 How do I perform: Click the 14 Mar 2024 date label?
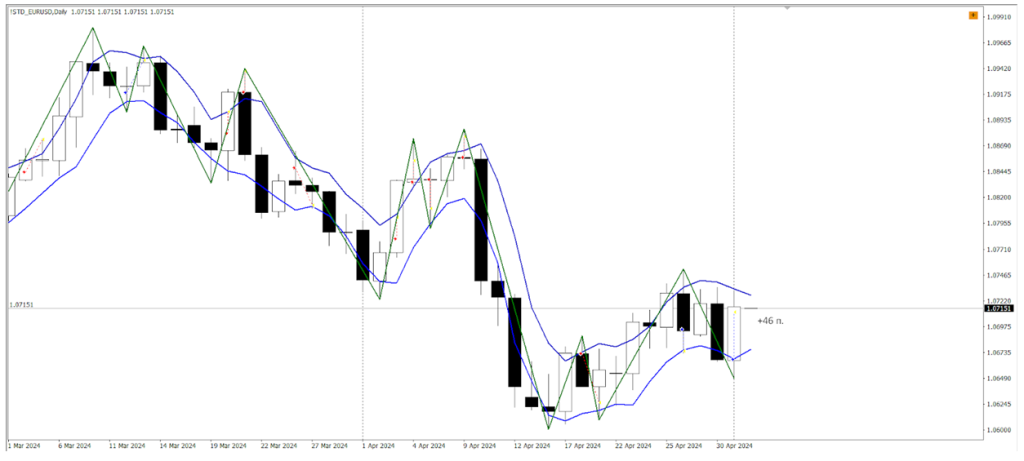coord(176,446)
